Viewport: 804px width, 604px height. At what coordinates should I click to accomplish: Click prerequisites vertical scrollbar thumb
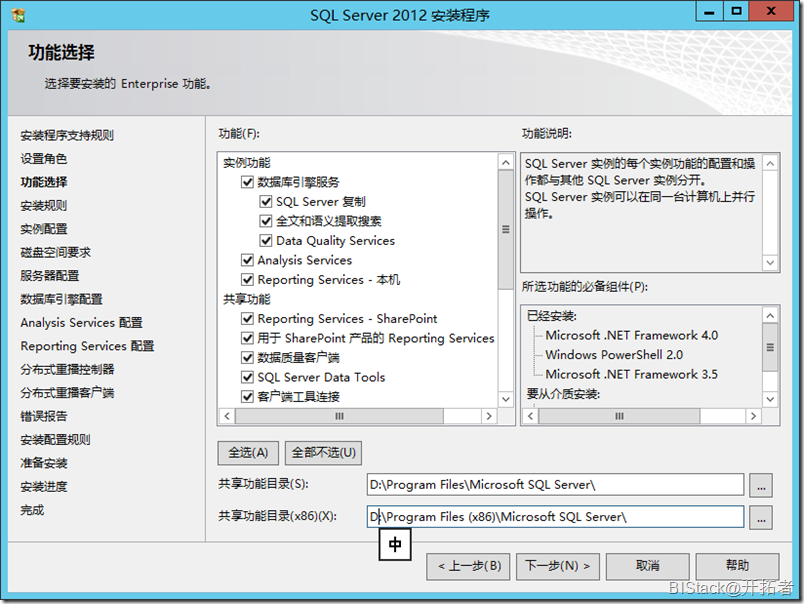coord(770,347)
